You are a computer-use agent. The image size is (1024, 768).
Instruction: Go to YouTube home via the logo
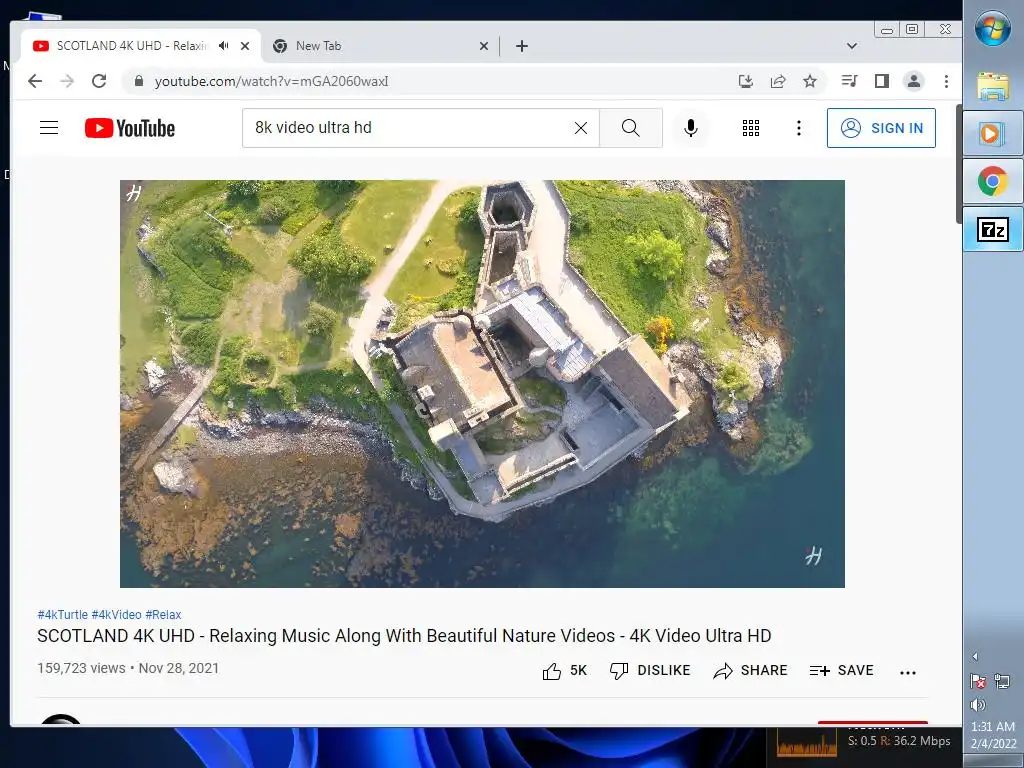130,128
